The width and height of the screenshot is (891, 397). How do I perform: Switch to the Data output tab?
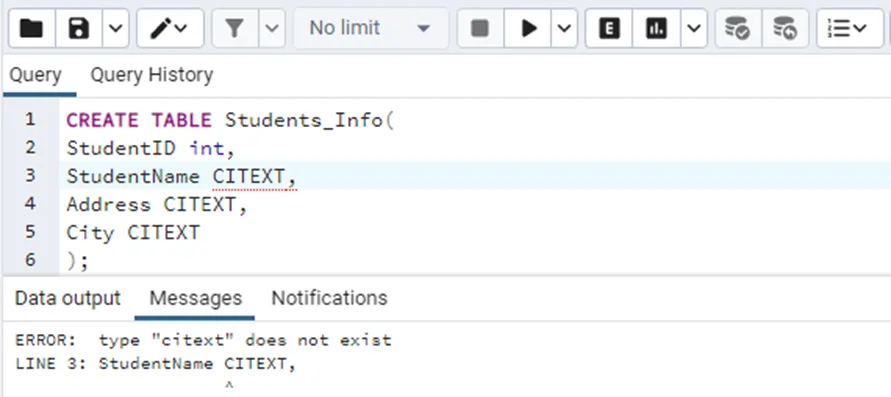68,298
